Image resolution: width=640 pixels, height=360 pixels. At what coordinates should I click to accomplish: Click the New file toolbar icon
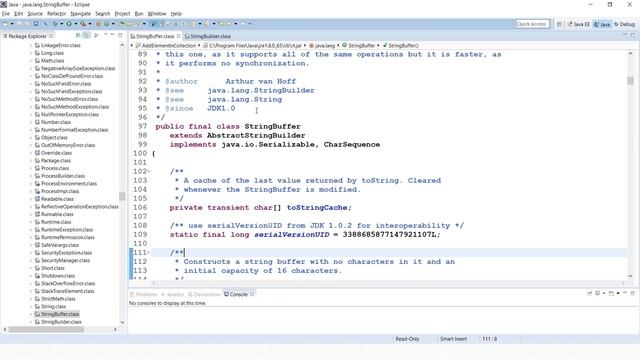pos(5,24)
